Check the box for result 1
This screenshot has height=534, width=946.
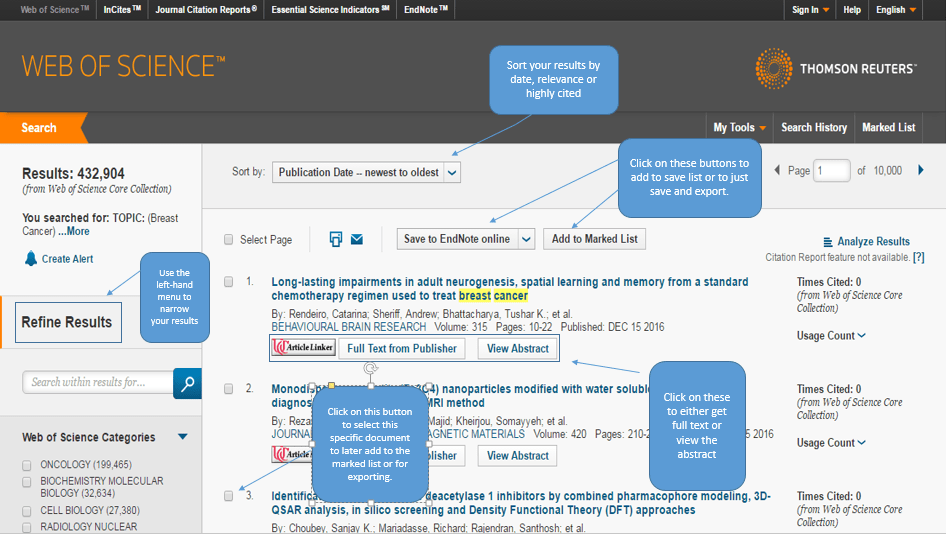[229, 282]
